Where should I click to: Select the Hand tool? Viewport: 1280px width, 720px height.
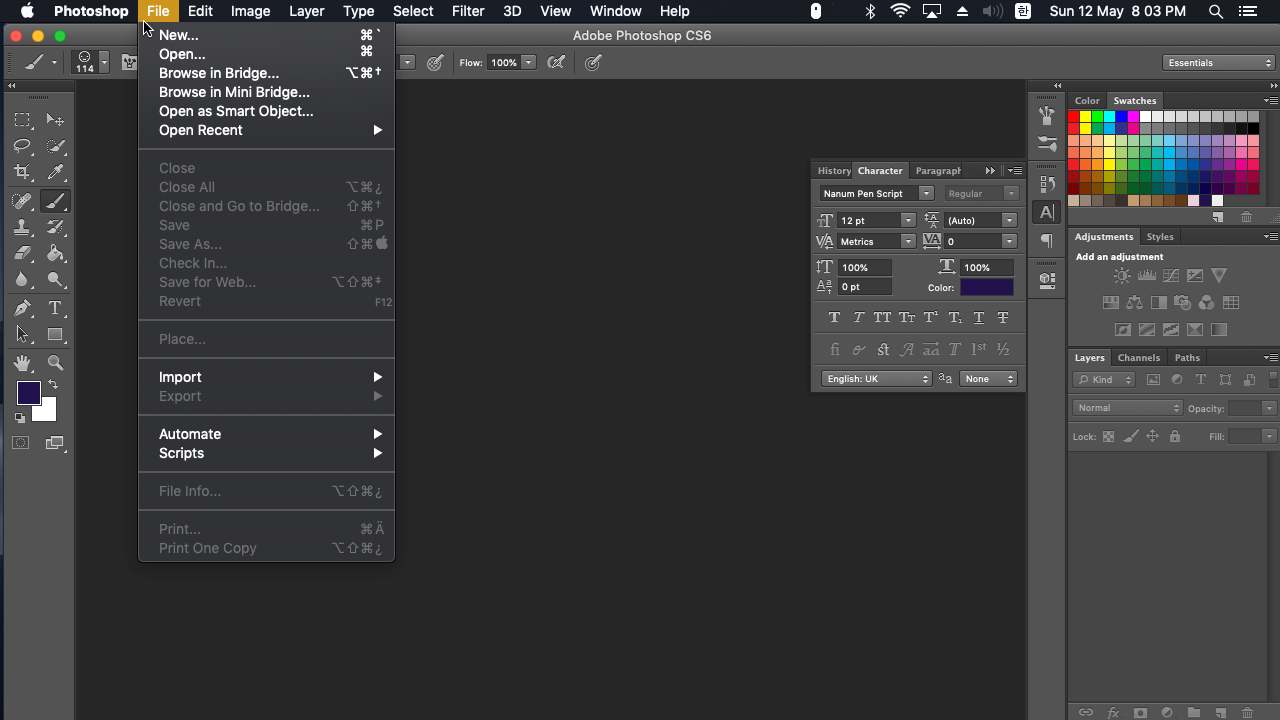22,363
